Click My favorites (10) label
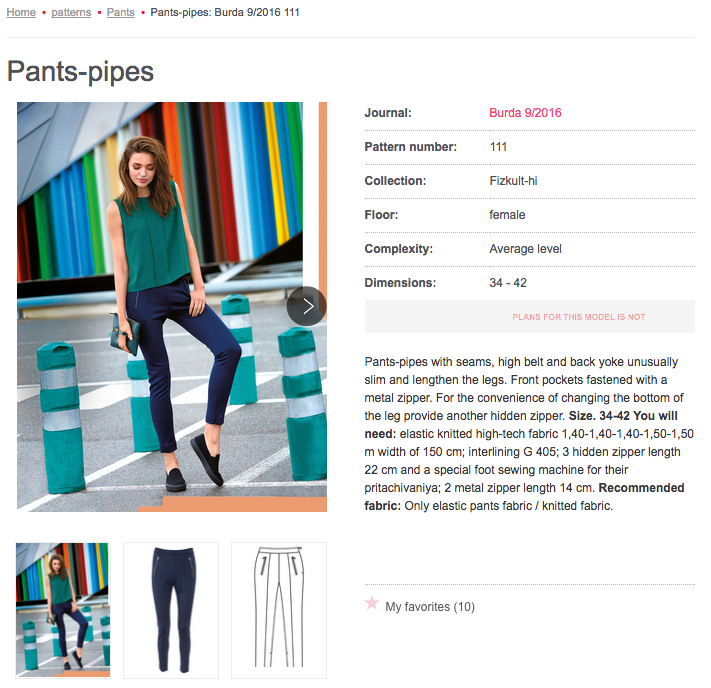This screenshot has height=688, width=711. click(x=430, y=607)
